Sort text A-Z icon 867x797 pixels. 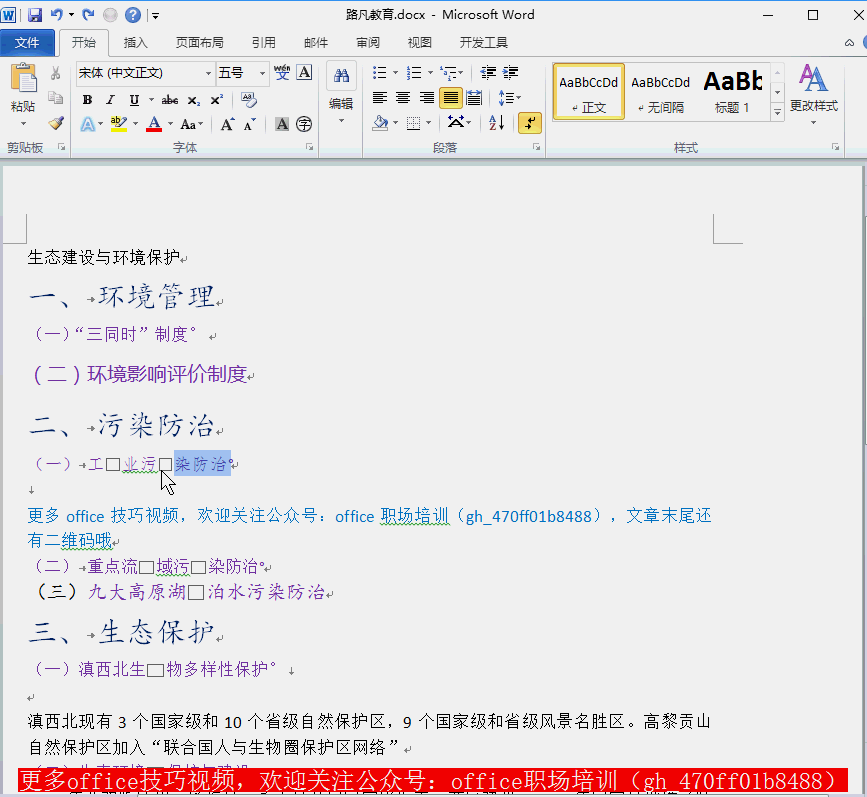(x=497, y=123)
